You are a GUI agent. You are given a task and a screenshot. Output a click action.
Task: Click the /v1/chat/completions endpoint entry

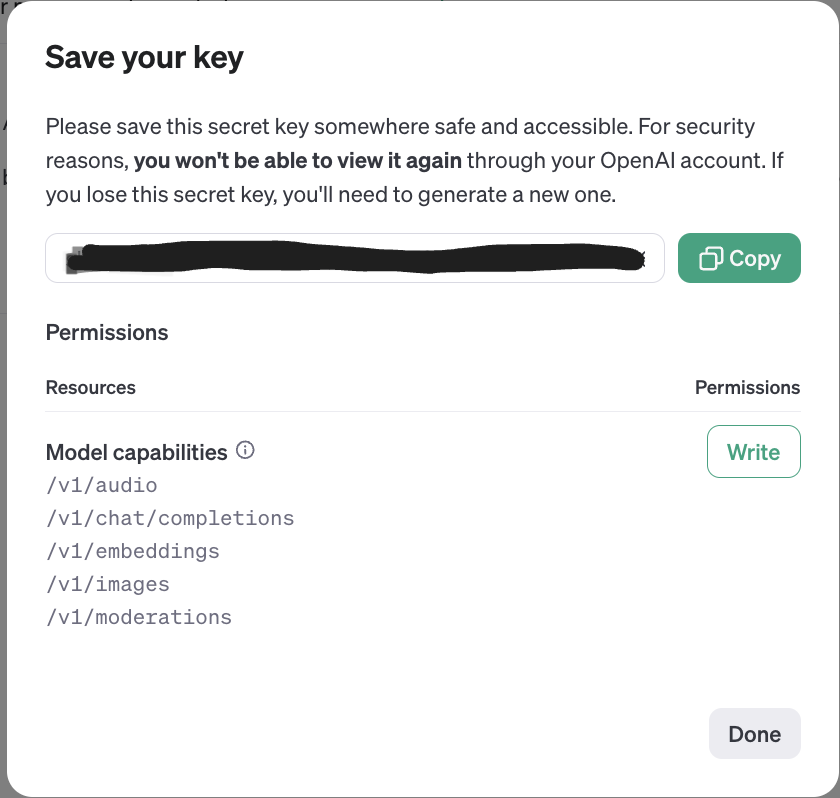pyautogui.click(x=170, y=518)
